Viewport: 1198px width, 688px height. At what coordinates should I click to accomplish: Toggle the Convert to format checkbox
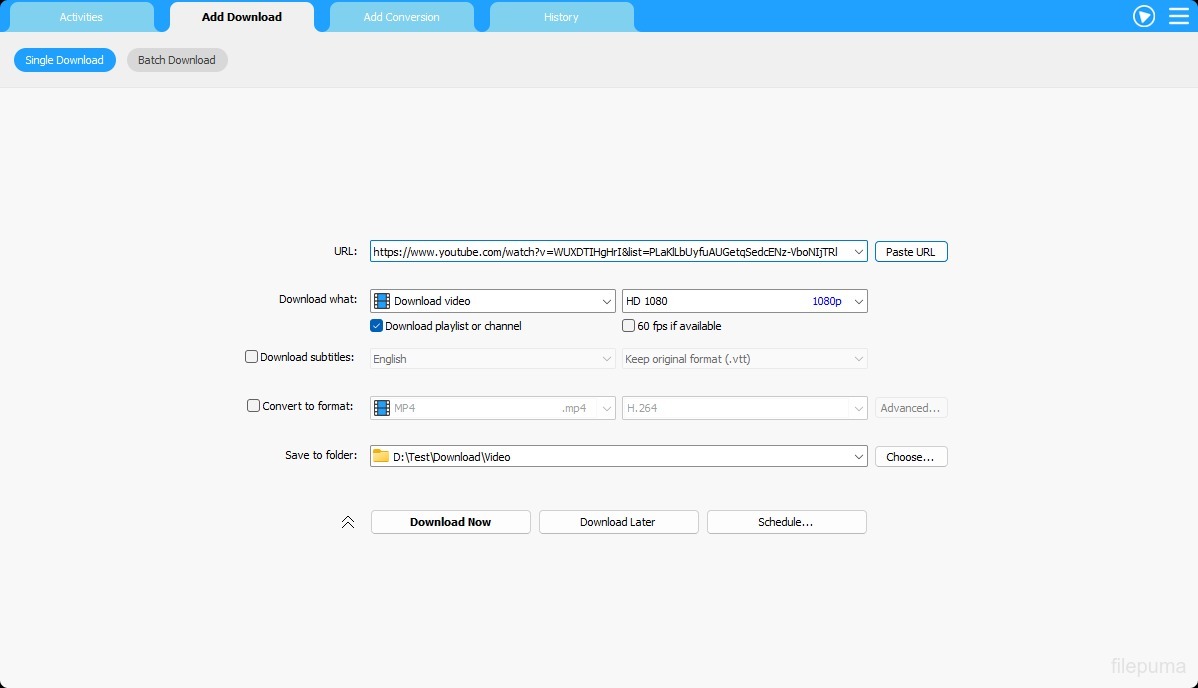click(254, 406)
